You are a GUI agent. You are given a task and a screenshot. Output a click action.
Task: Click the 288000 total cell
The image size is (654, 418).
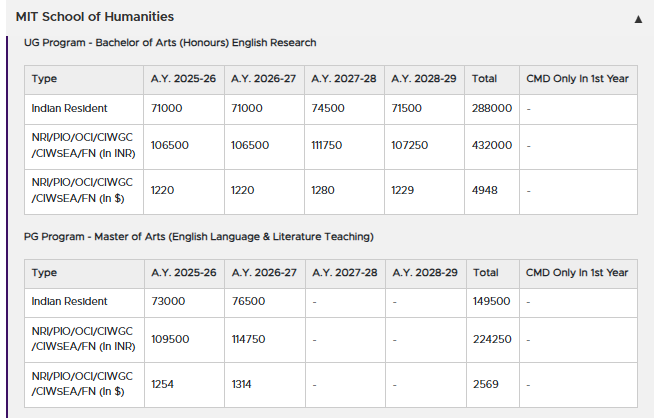(491, 108)
